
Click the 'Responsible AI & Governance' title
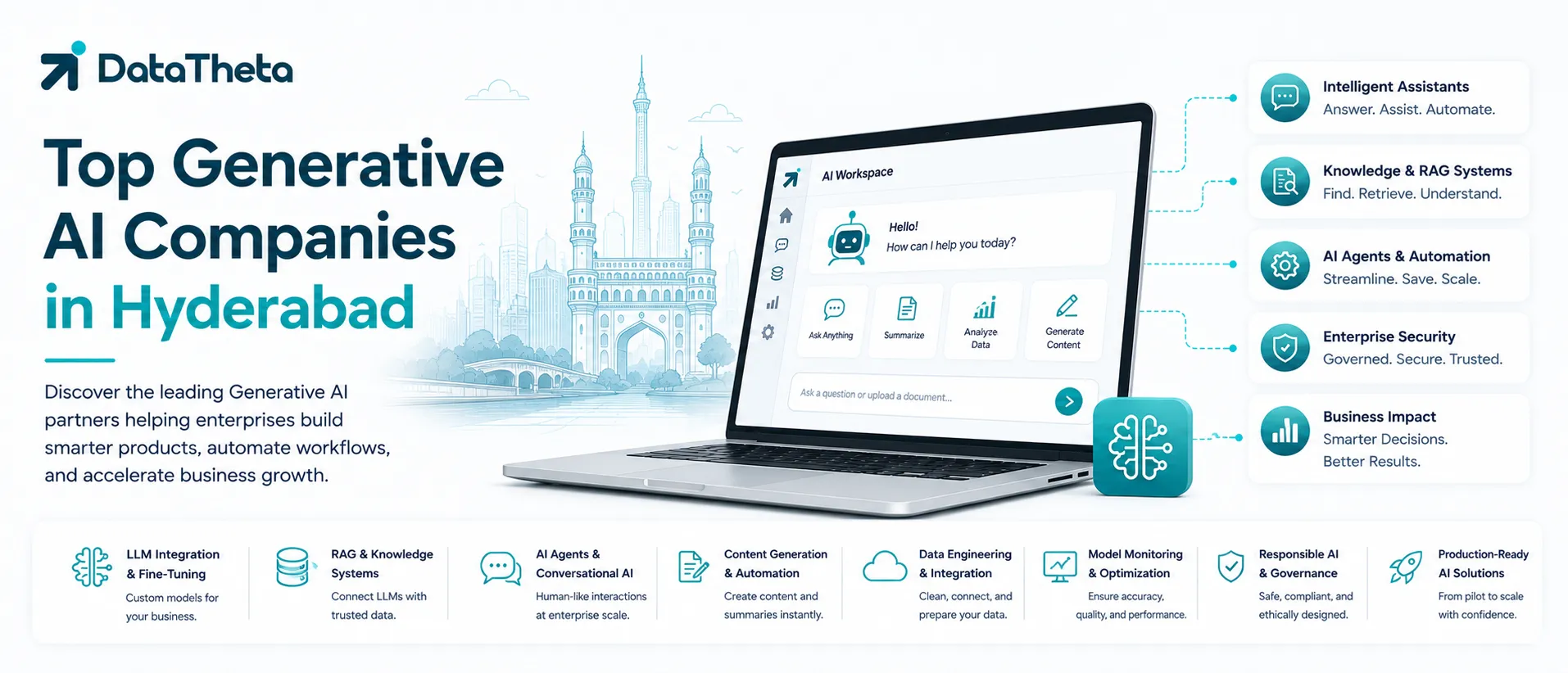pos(1298,563)
